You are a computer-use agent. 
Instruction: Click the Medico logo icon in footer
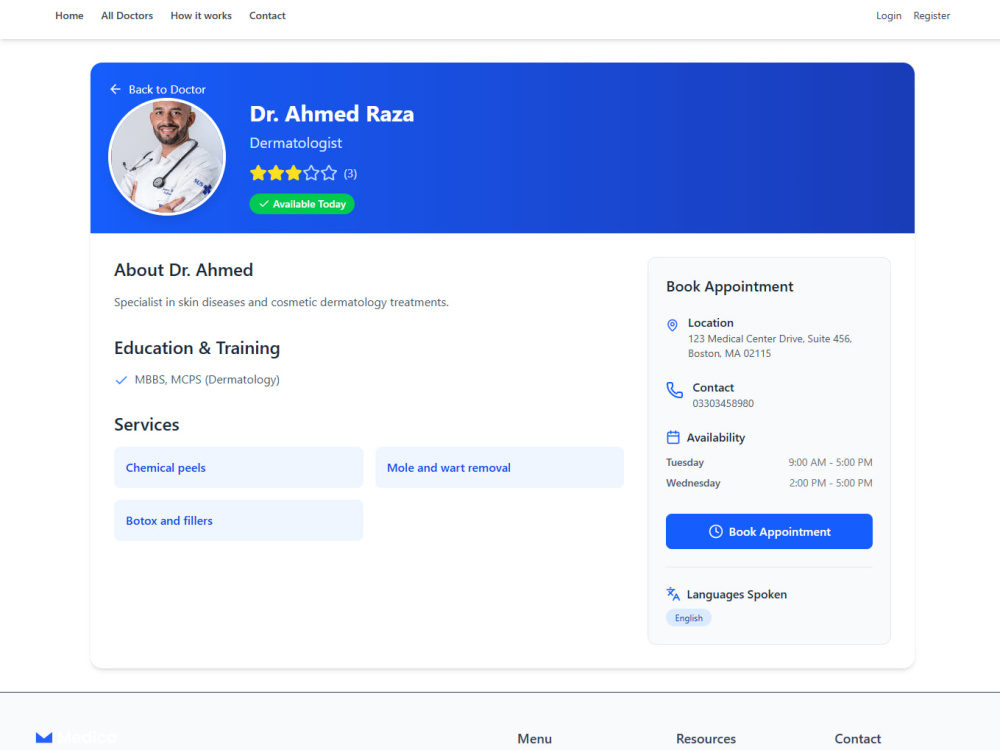click(44, 738)
